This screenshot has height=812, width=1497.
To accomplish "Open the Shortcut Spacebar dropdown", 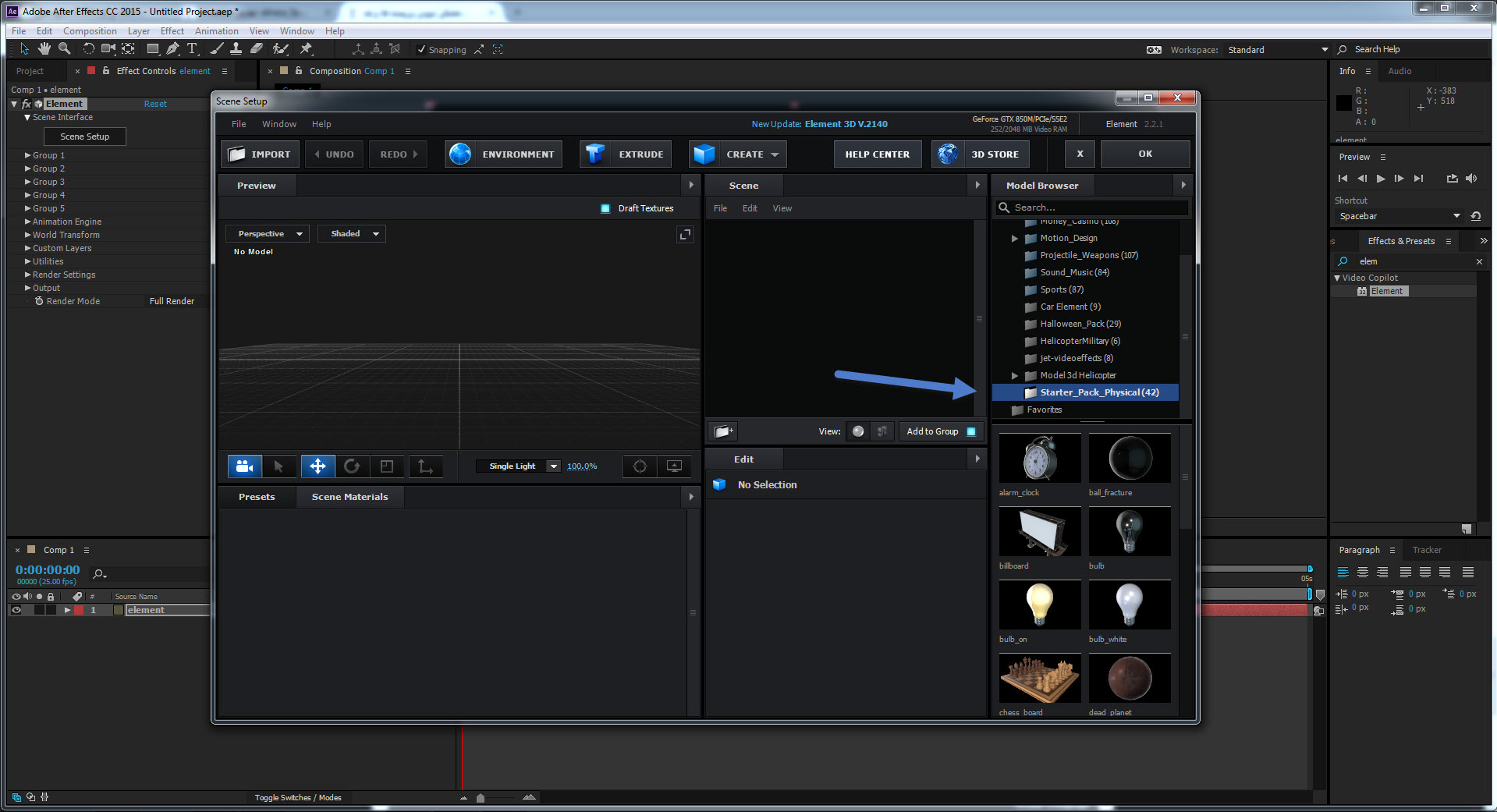I will 1399,216.
